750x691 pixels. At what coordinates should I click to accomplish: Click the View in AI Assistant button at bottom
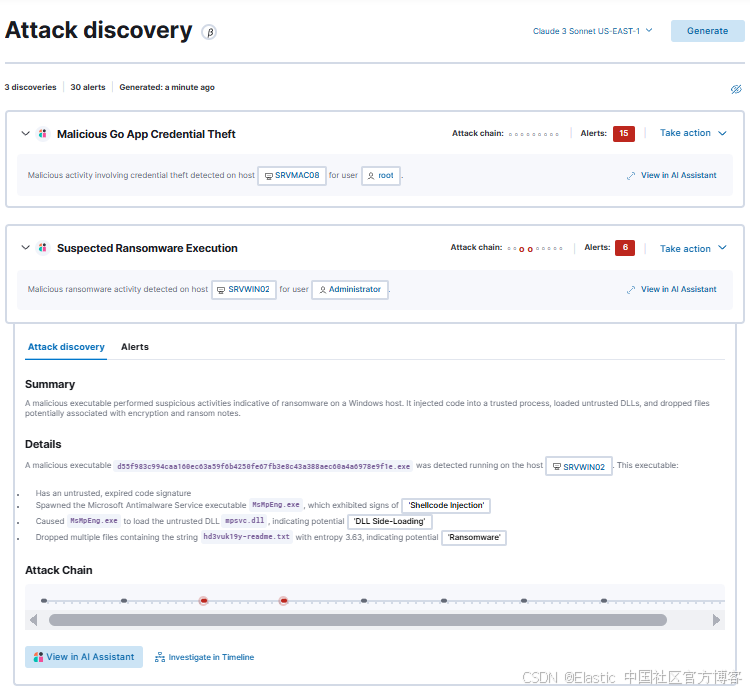(x=84, y=657)
